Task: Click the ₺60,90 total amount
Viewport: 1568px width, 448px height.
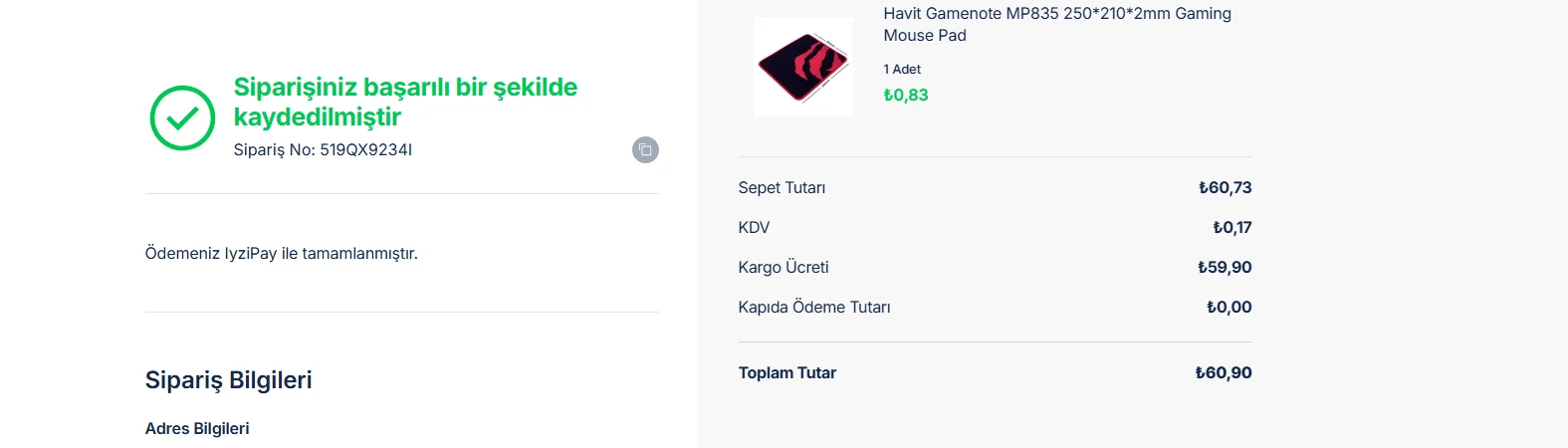Action: click(x=1224, y=373)
